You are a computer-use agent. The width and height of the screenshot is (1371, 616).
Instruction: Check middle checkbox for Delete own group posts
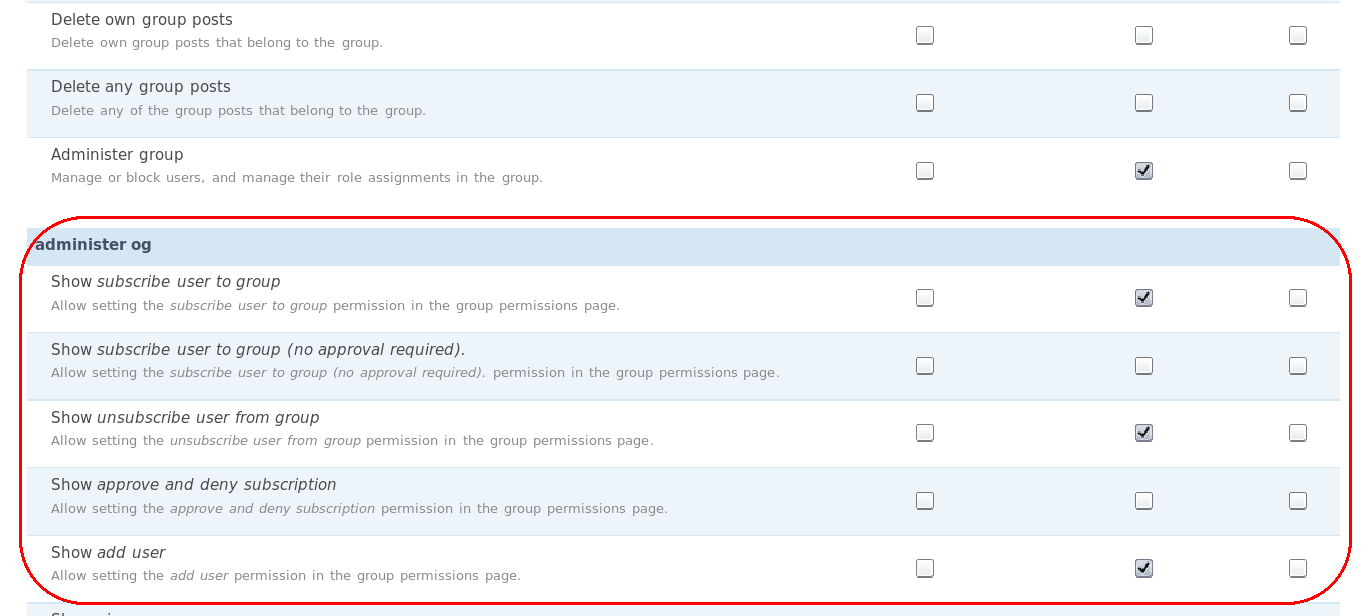1143,34
